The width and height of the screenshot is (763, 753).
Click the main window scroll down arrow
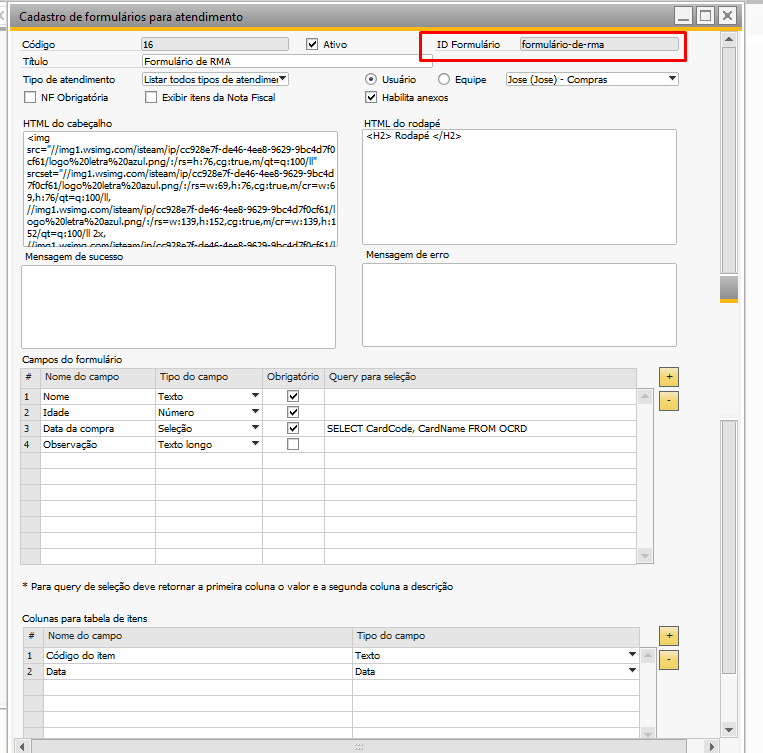729,730
